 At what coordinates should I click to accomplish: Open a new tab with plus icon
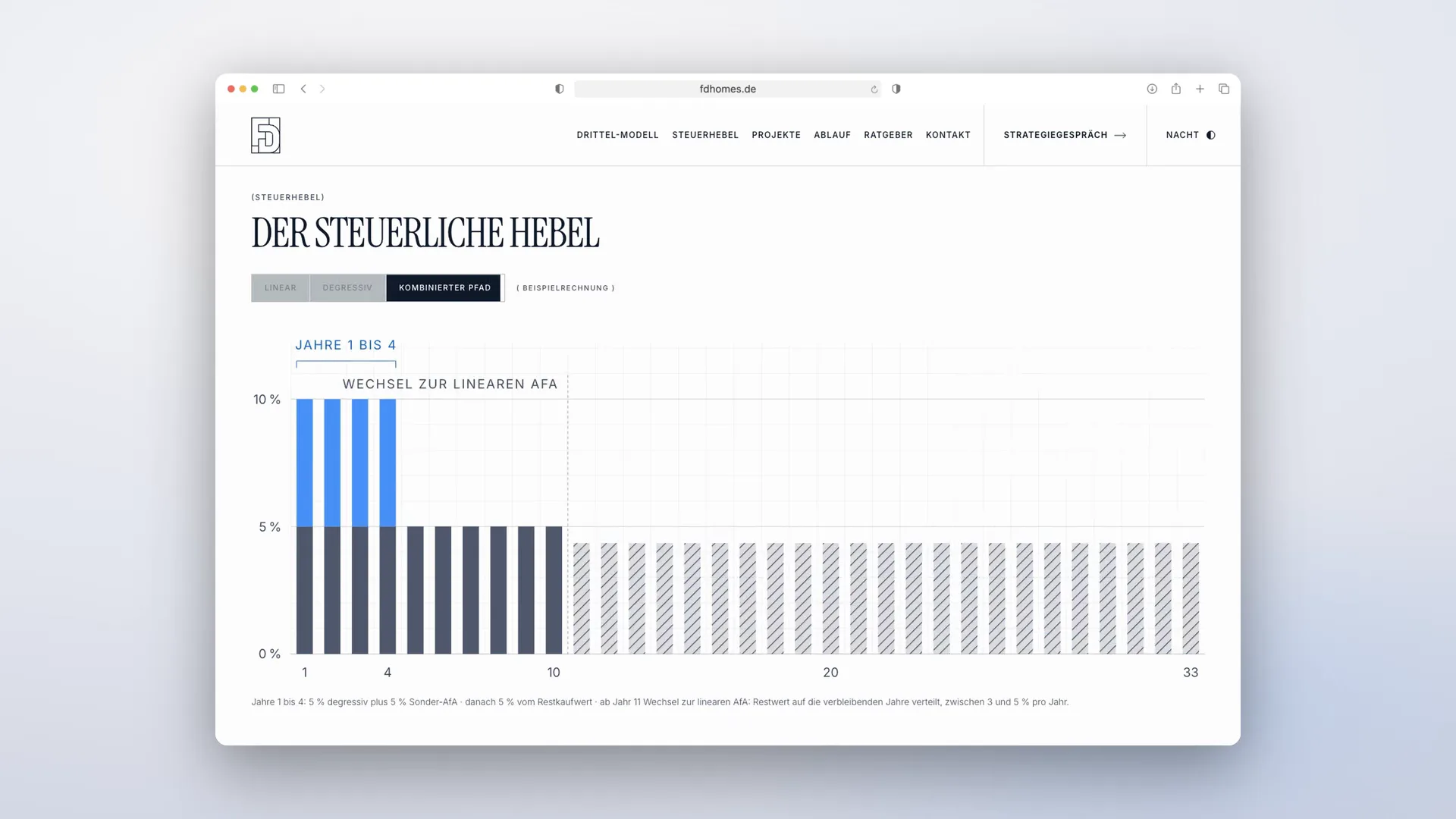tap(1200, 89)
